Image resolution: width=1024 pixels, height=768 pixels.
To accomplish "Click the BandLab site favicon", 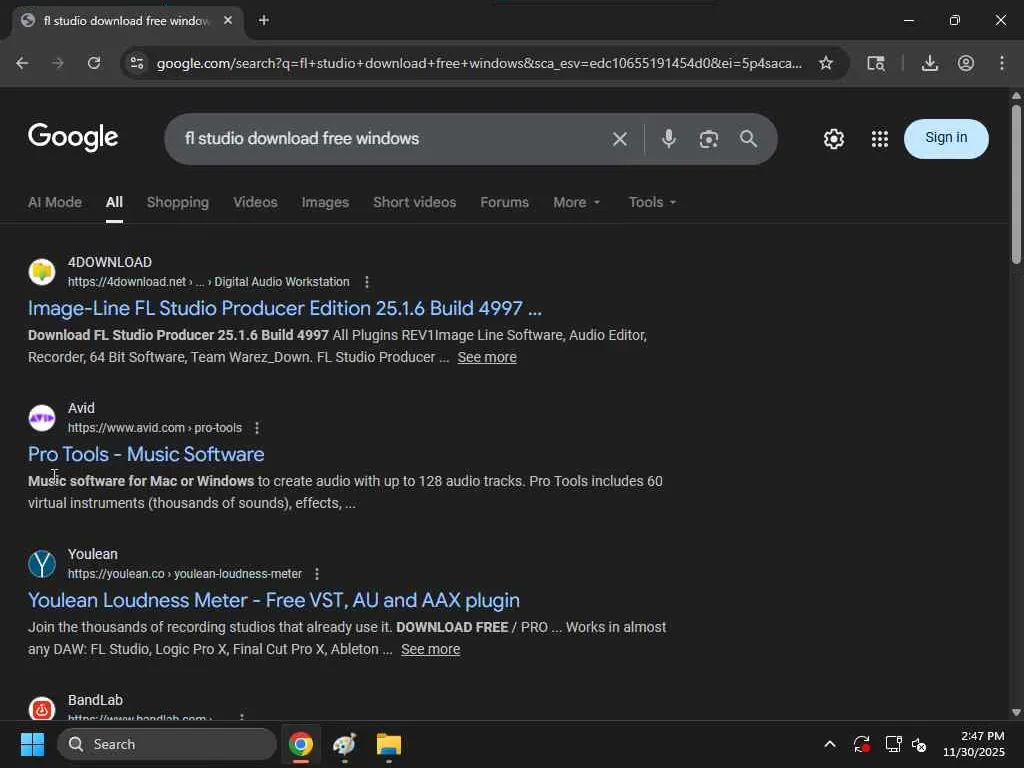I will click(x=42, y=709).
